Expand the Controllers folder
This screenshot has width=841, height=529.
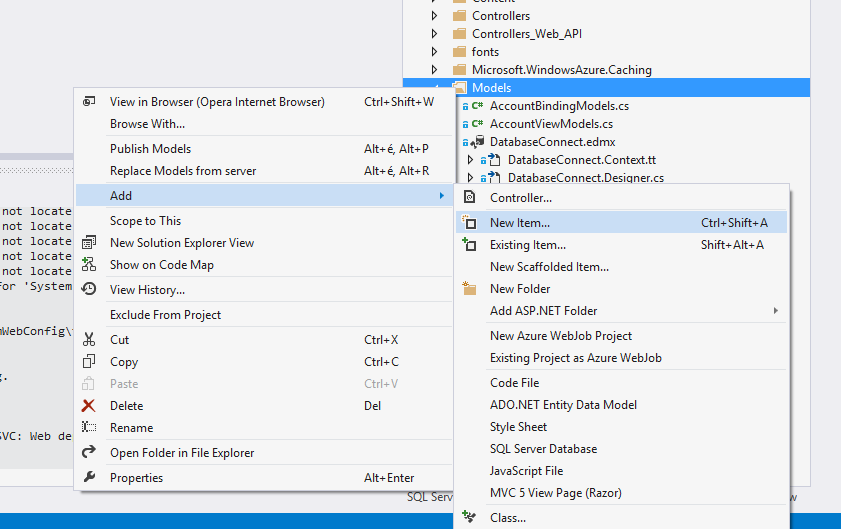point(434,16)
